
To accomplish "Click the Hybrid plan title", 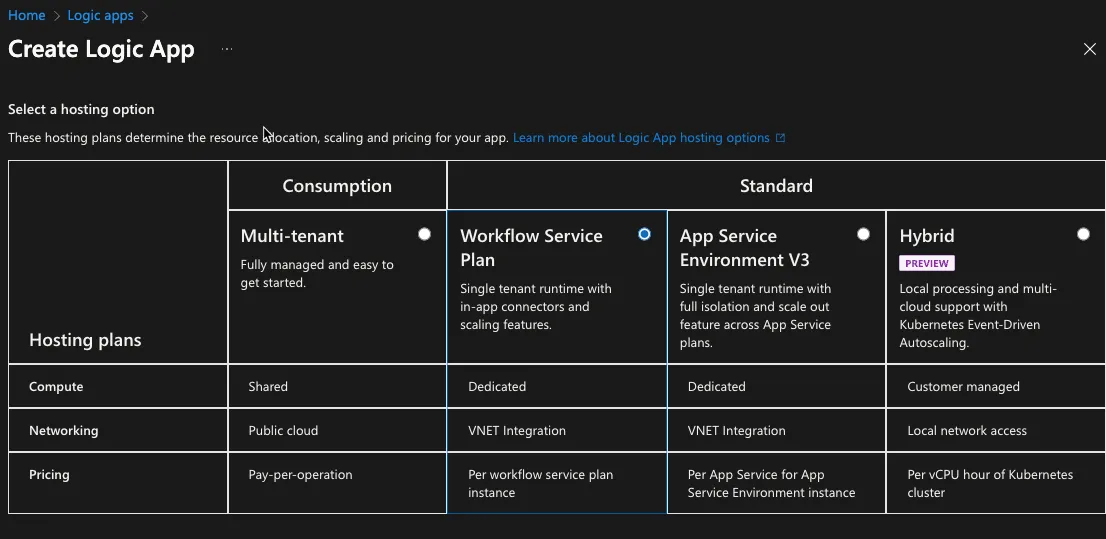I will point(927,236).
